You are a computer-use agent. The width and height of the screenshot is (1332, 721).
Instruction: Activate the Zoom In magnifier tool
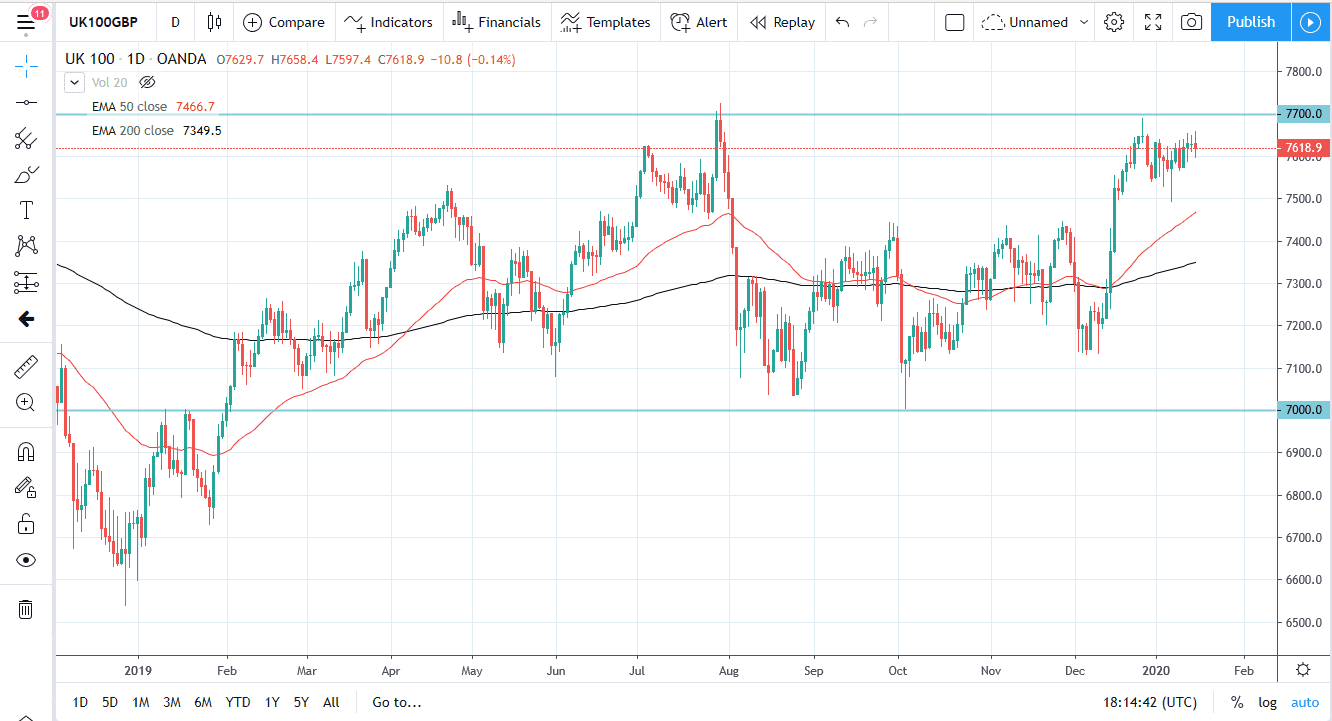point(26,402)
